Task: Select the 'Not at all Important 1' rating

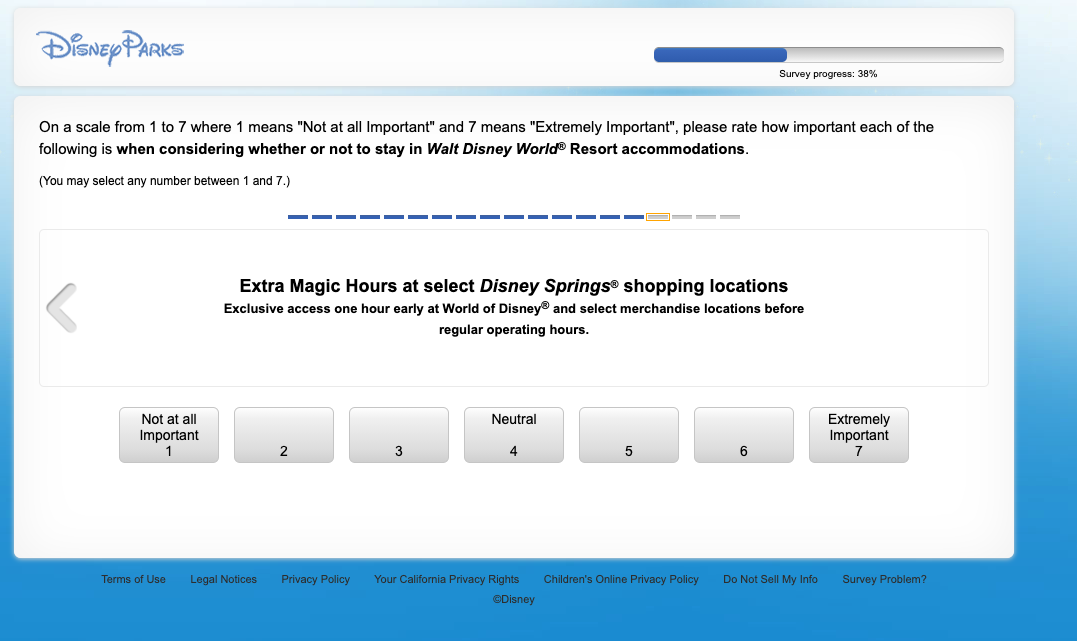Action: click(168, 434)
